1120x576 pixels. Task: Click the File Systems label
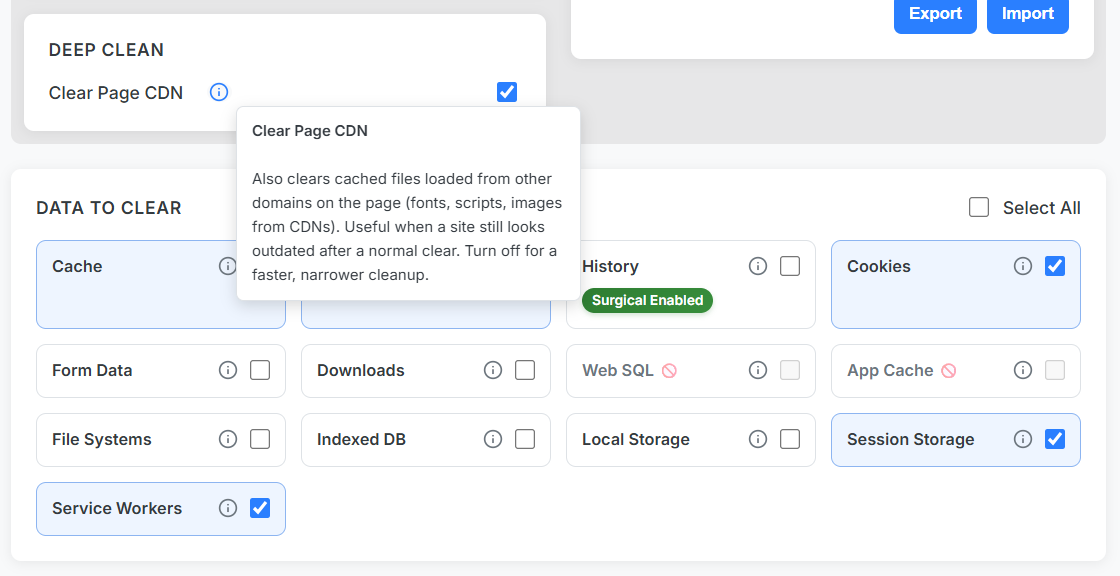point(101,440)
